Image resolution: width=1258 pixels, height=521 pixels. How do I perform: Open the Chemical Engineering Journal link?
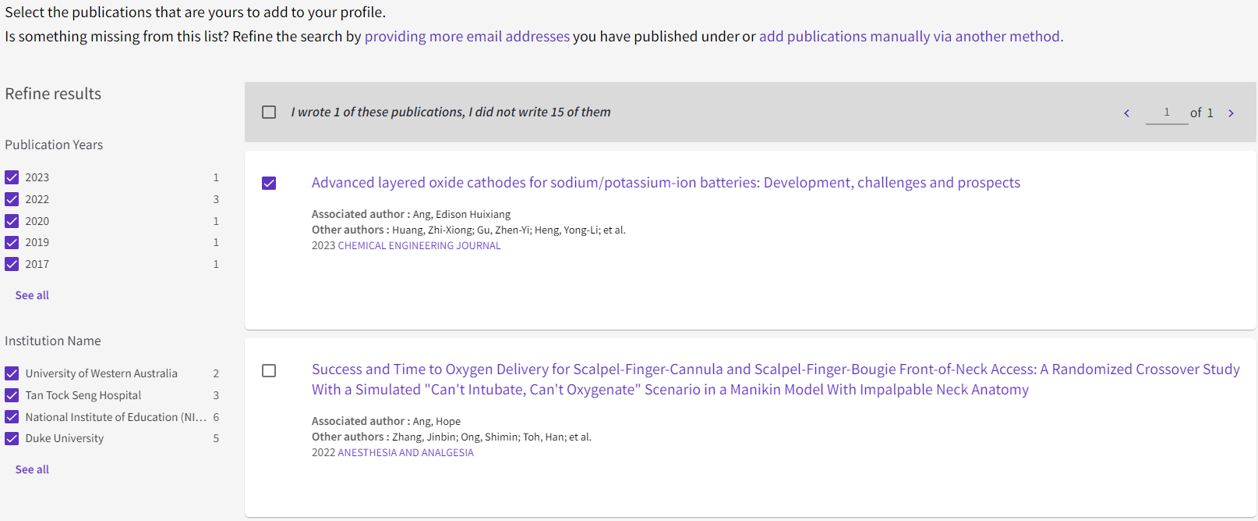coord(419,245)
